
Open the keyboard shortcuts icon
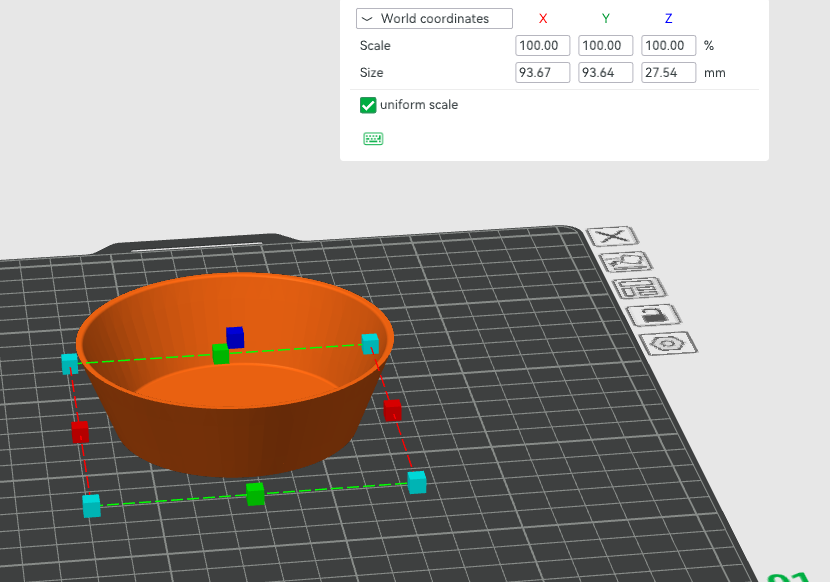click(x=373, y=139)
